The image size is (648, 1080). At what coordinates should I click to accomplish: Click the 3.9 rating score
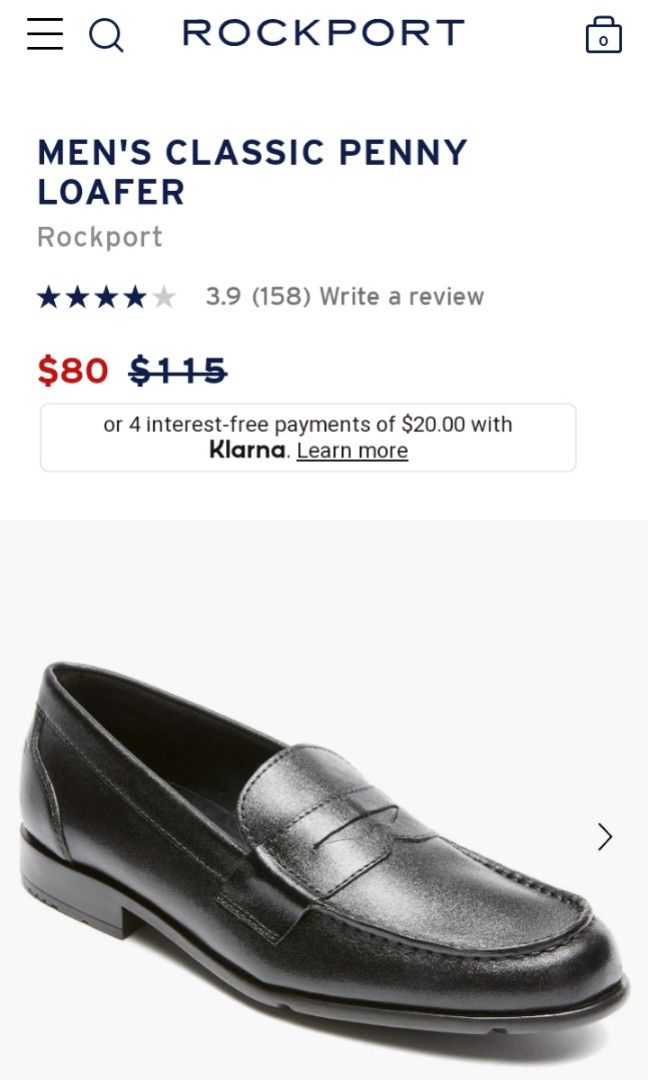[223, 297]
